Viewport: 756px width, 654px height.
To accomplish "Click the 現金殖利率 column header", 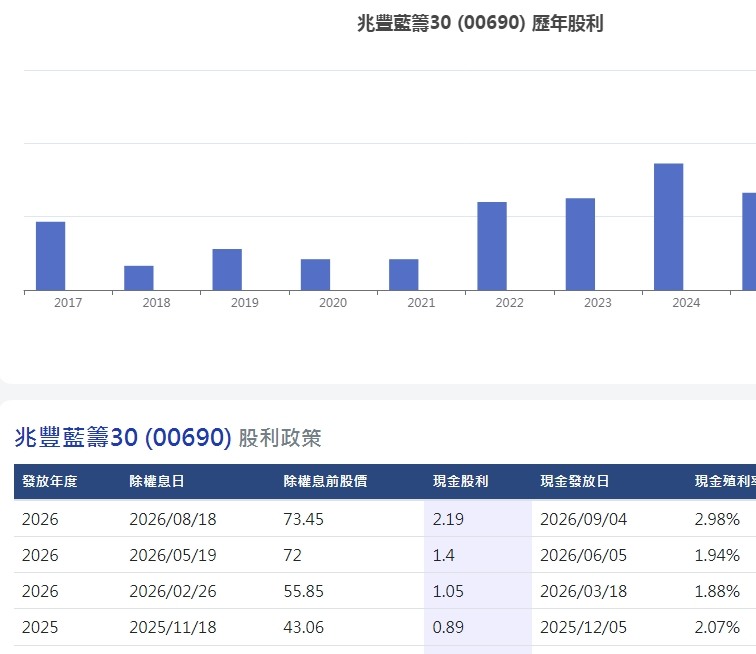I will [725, 481].
